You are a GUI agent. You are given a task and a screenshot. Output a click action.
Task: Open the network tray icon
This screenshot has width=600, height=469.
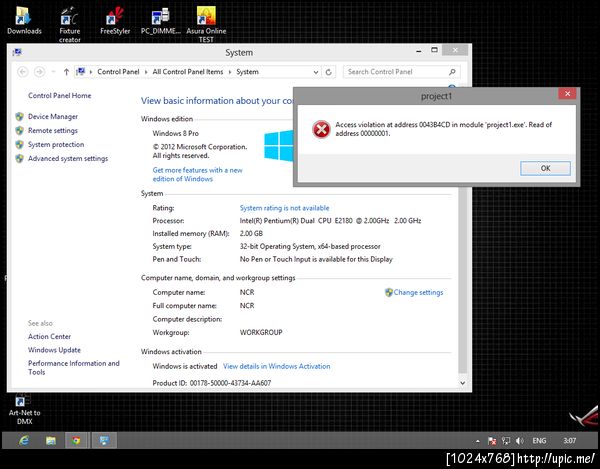pyautogui.click(x=506, y=441)
